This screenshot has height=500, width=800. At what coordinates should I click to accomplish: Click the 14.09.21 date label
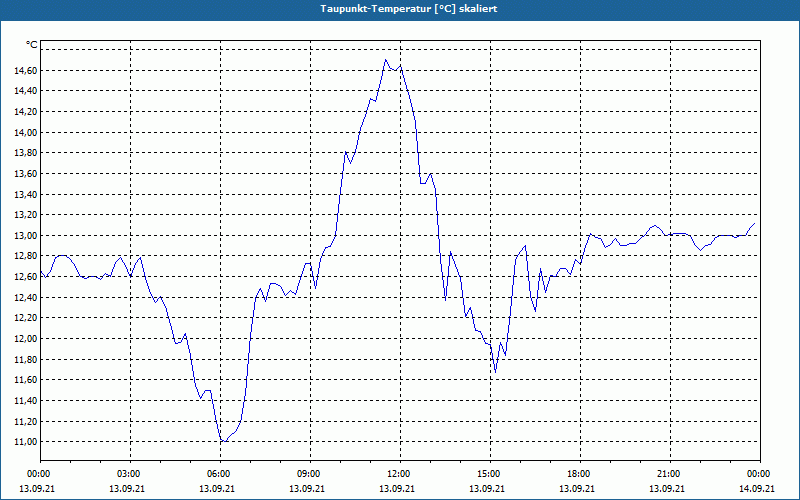[x=757, y=489]
